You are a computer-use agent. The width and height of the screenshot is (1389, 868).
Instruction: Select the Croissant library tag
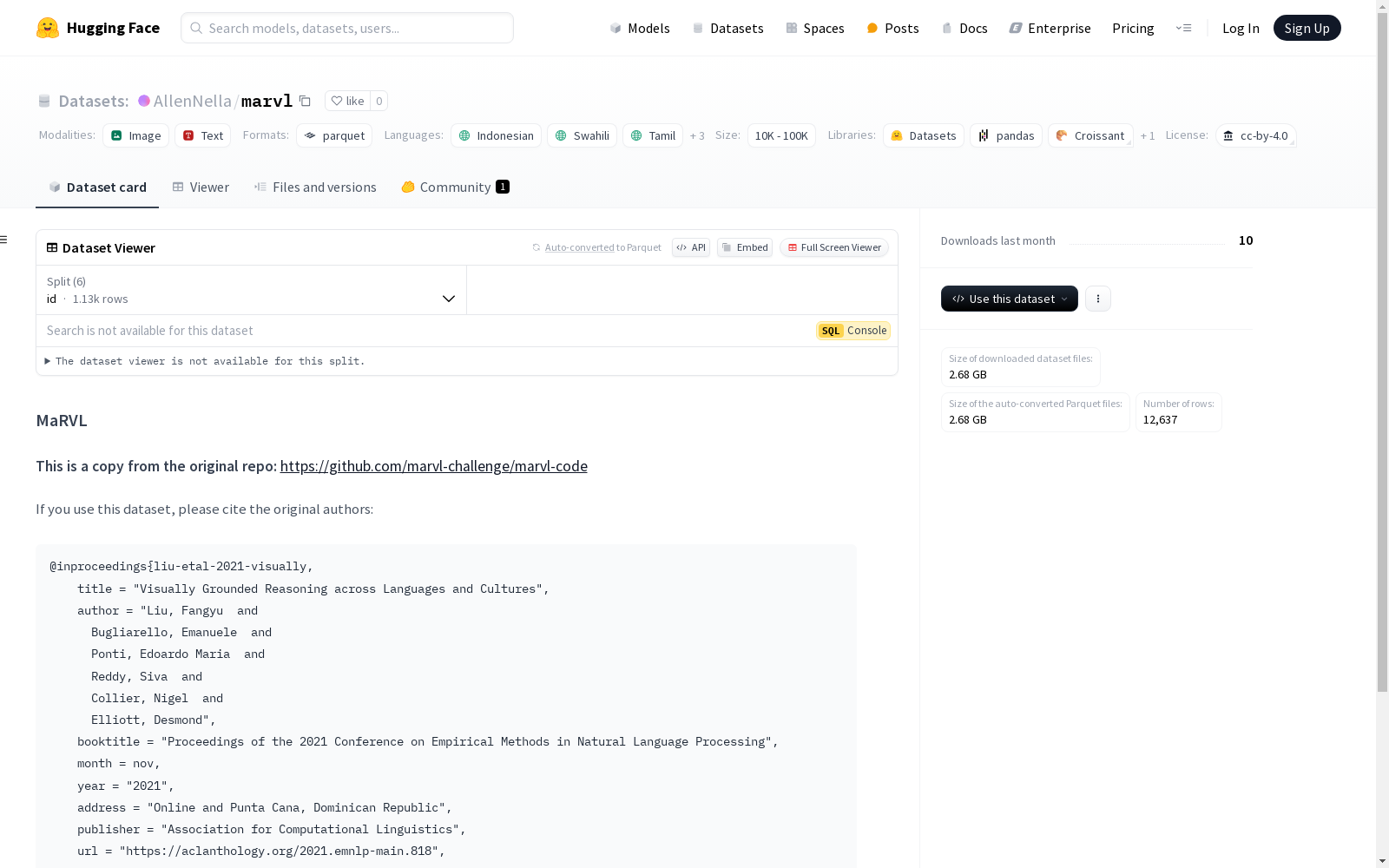(1090, 135)
